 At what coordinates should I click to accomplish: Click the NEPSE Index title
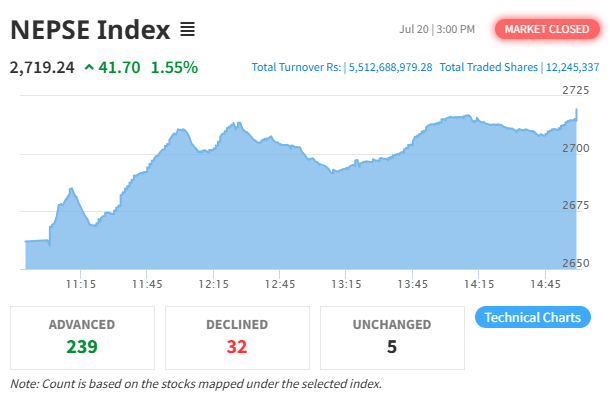click(90, 30)
